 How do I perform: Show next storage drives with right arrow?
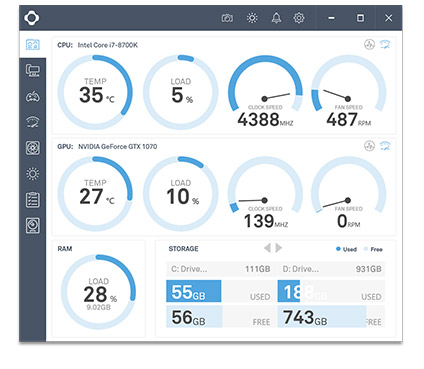point(279,248)
